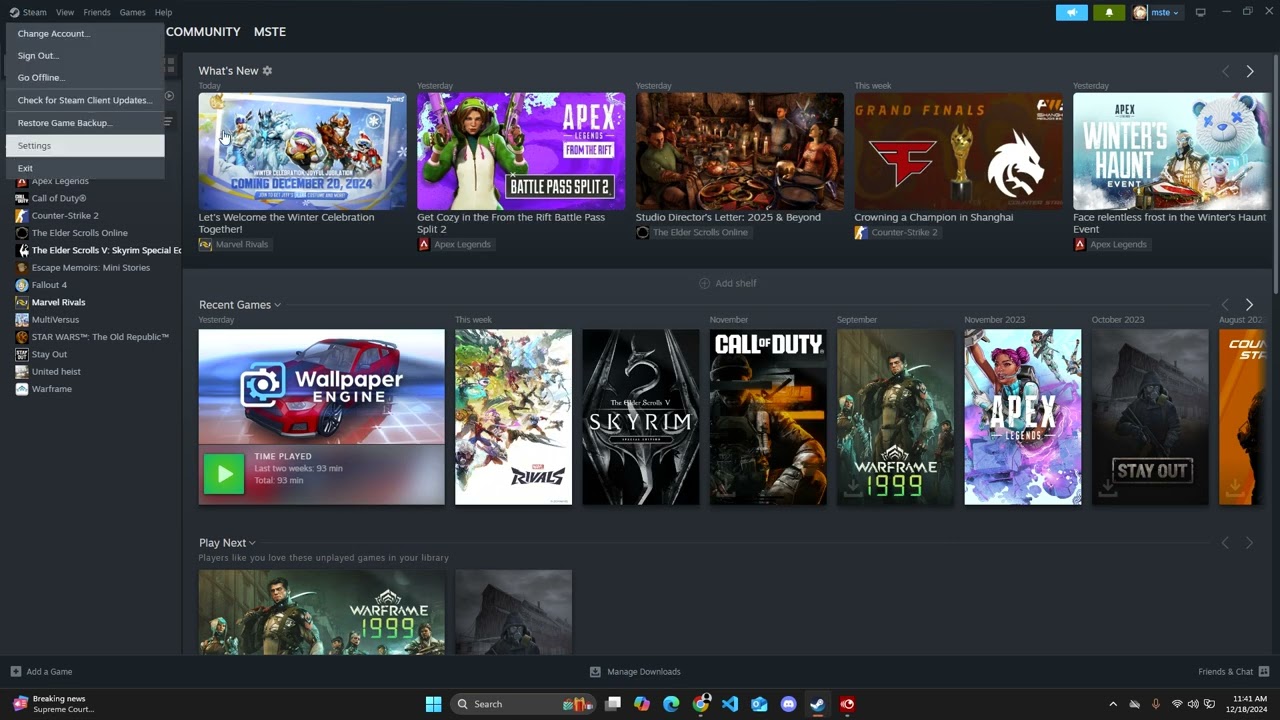Select Settings in the Steam menu
The image size is (1280, 720).
85,146
